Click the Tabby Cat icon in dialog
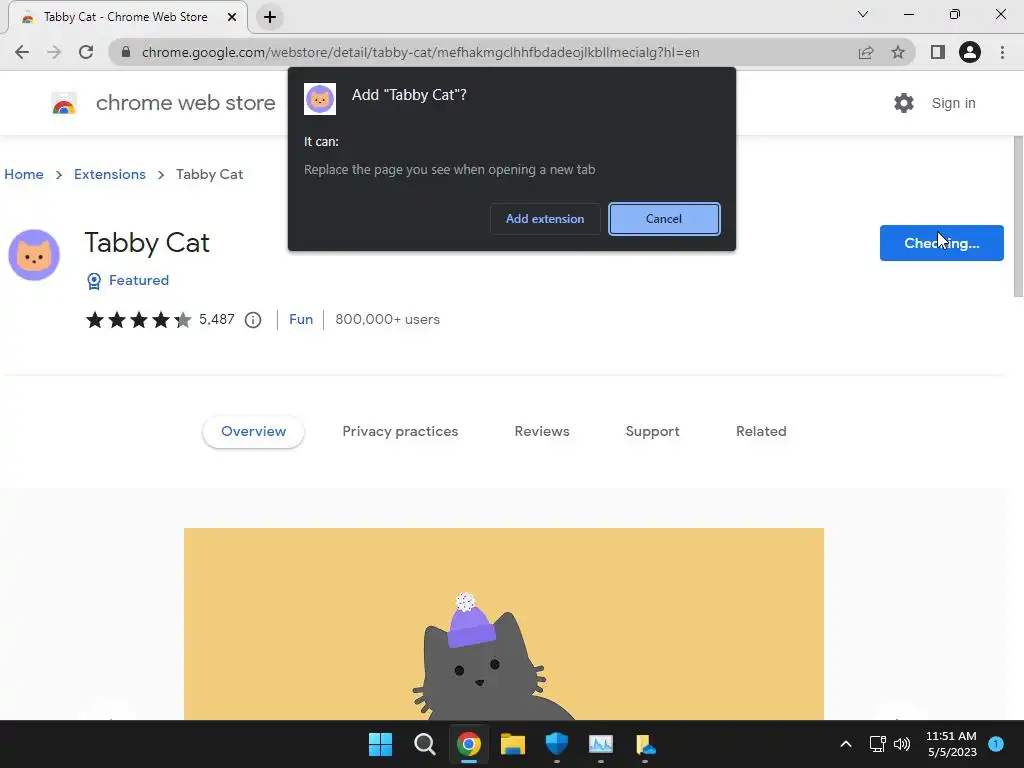Image resolution: width=1024 pixels, height=768 pixels. click(320, 99)
